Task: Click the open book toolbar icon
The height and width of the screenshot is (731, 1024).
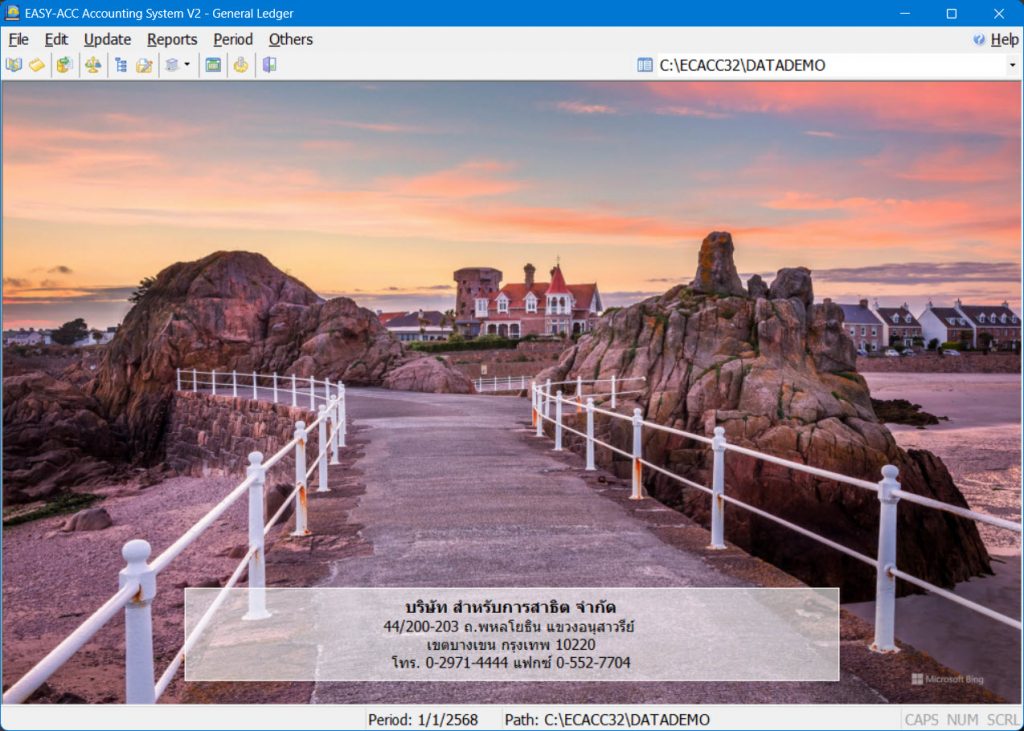Action: point(14,65)
